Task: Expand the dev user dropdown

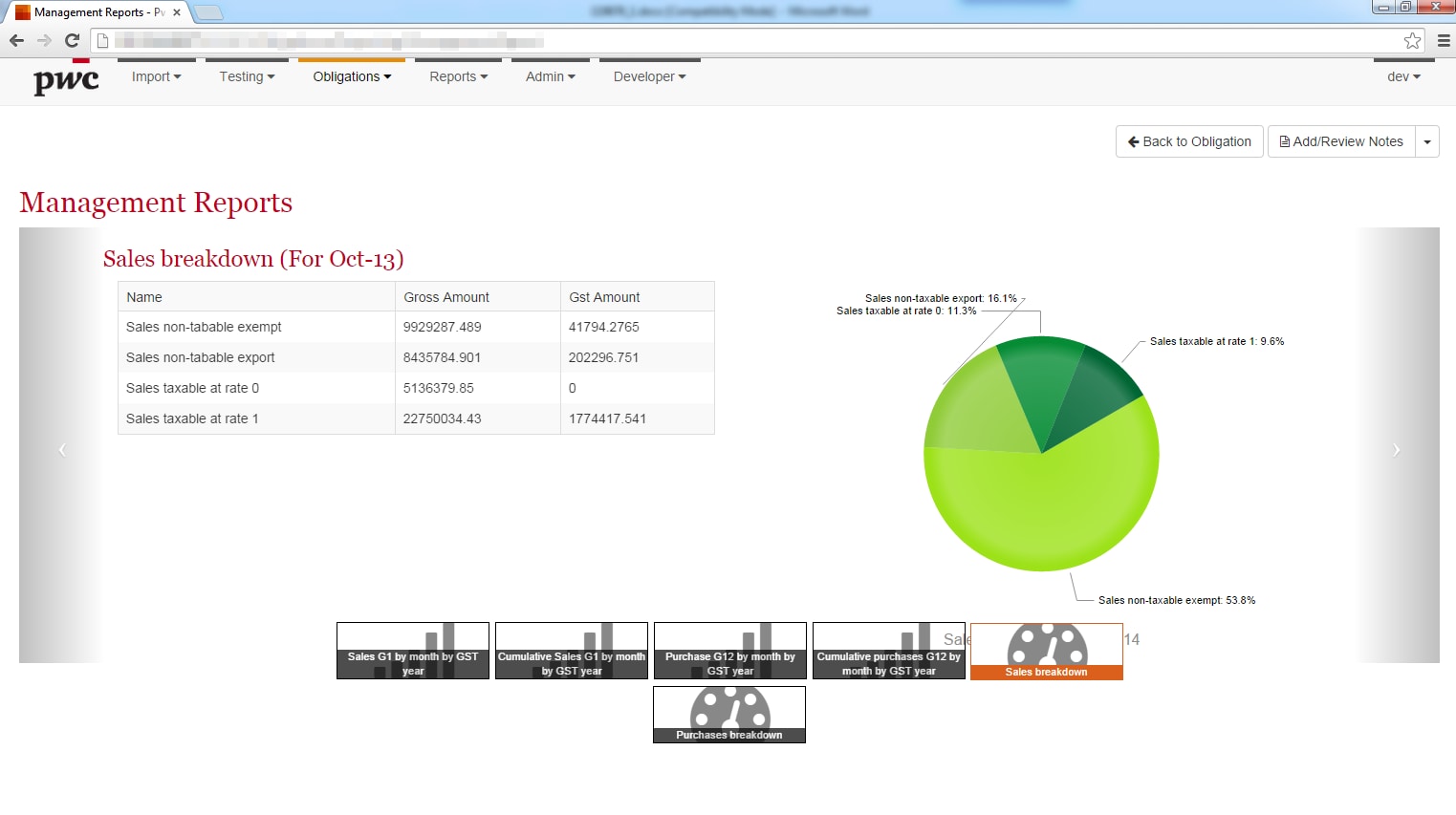Action: click(1403, 76)
